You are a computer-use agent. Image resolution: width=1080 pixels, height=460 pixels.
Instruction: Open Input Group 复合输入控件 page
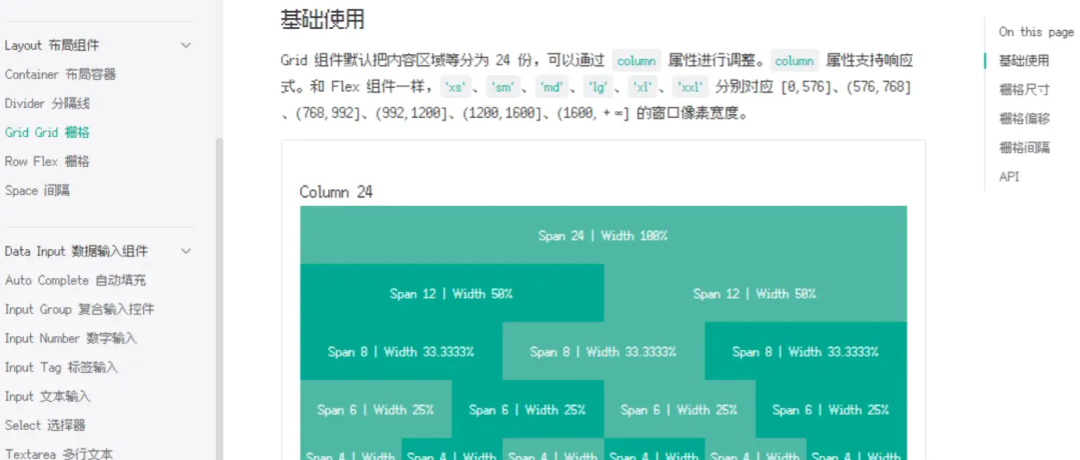coord(79,309)
